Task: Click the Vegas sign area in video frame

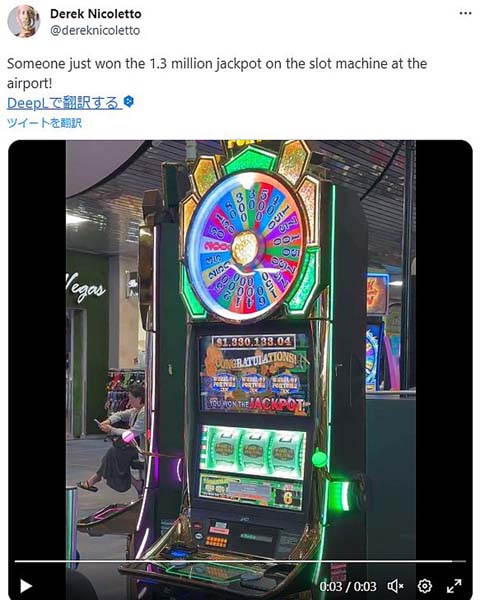Action: coord(85,287)
